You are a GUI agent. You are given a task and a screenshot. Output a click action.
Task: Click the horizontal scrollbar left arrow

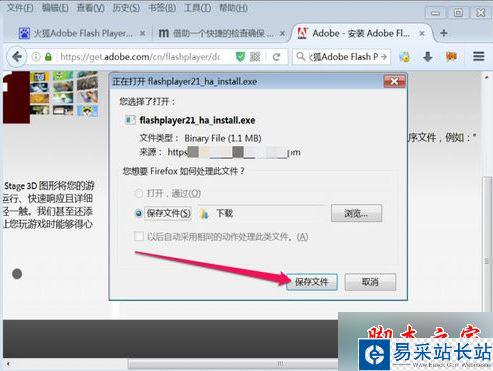pos(8,364)
